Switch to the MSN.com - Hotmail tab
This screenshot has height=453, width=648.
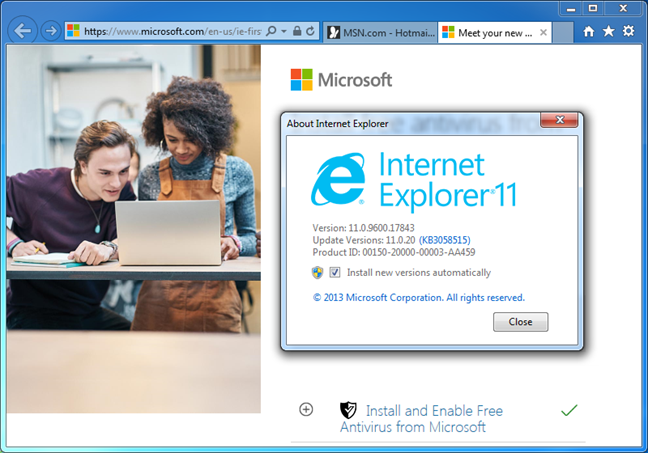[380, 33]
